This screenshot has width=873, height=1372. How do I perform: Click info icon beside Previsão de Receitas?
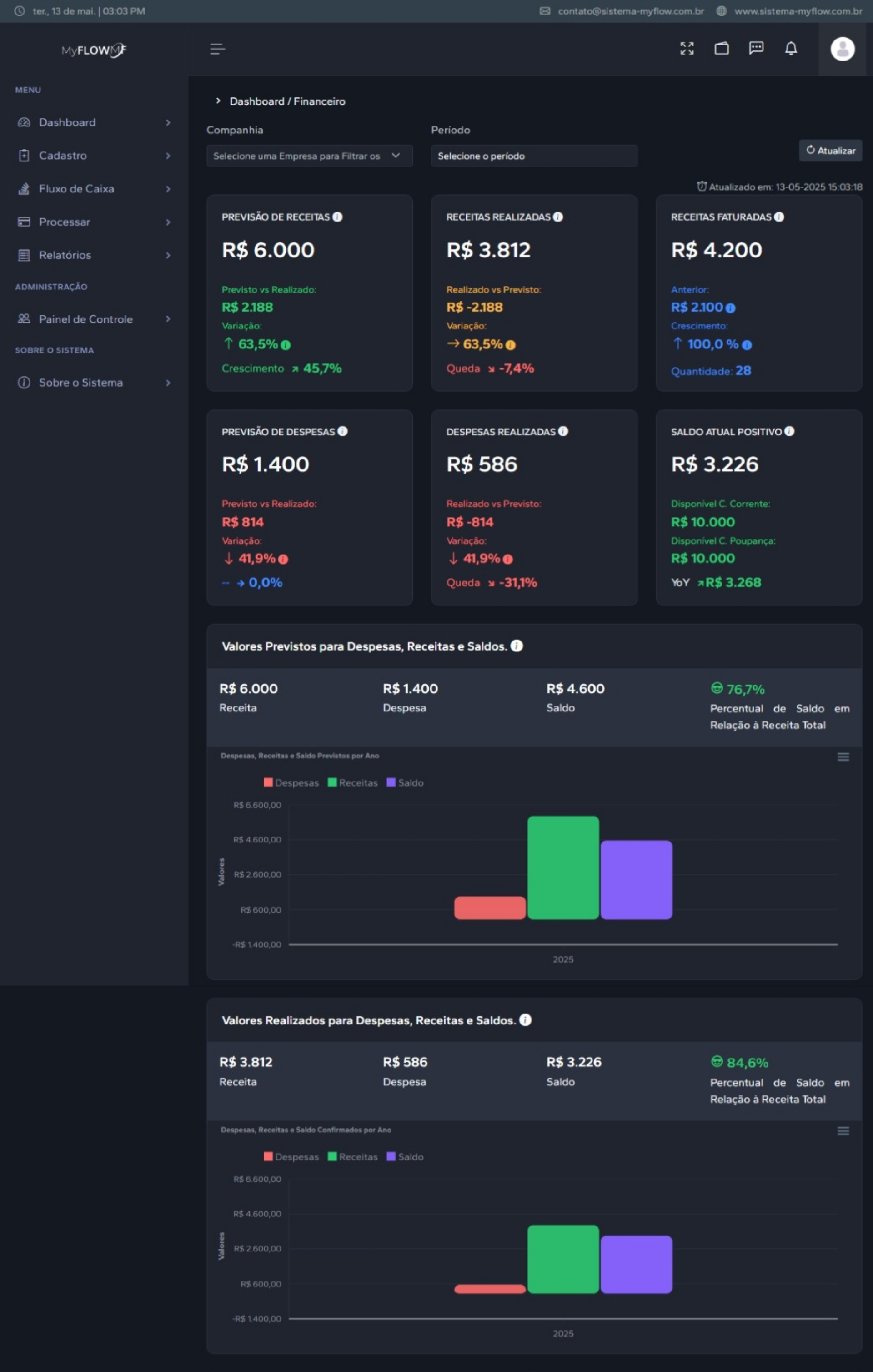[337, 217]
